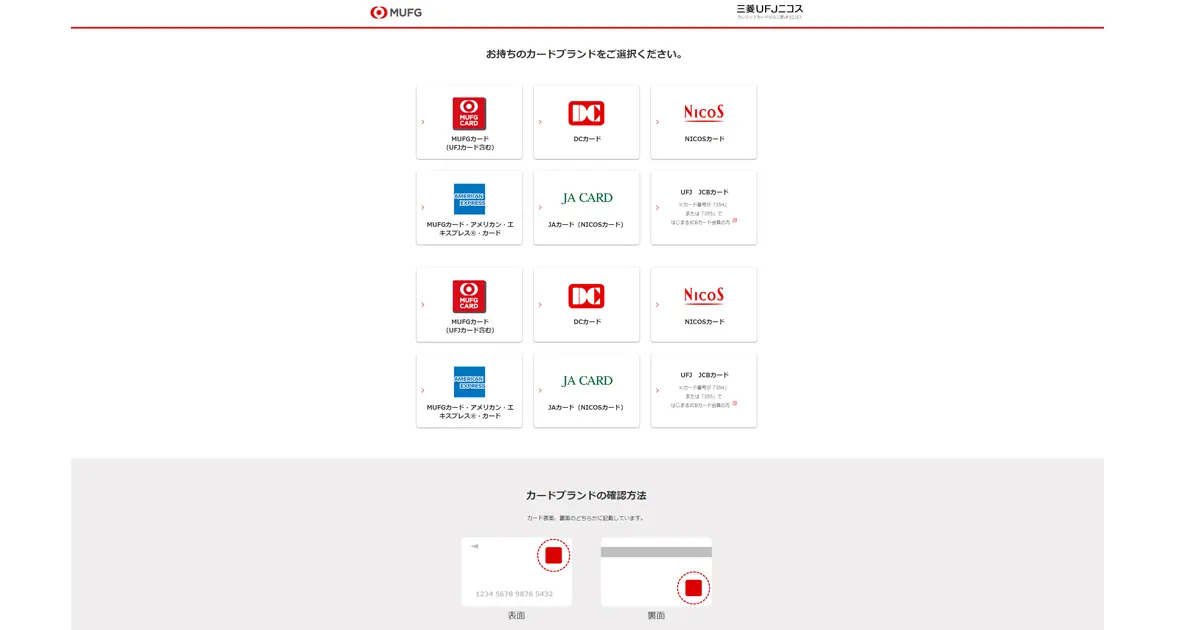Image resolution: width=1200 pixels, height=630 pixels.
Task: Click the note 'カード表面、裏面のどちらかに記載しています。'
Action: pos(586,518)
